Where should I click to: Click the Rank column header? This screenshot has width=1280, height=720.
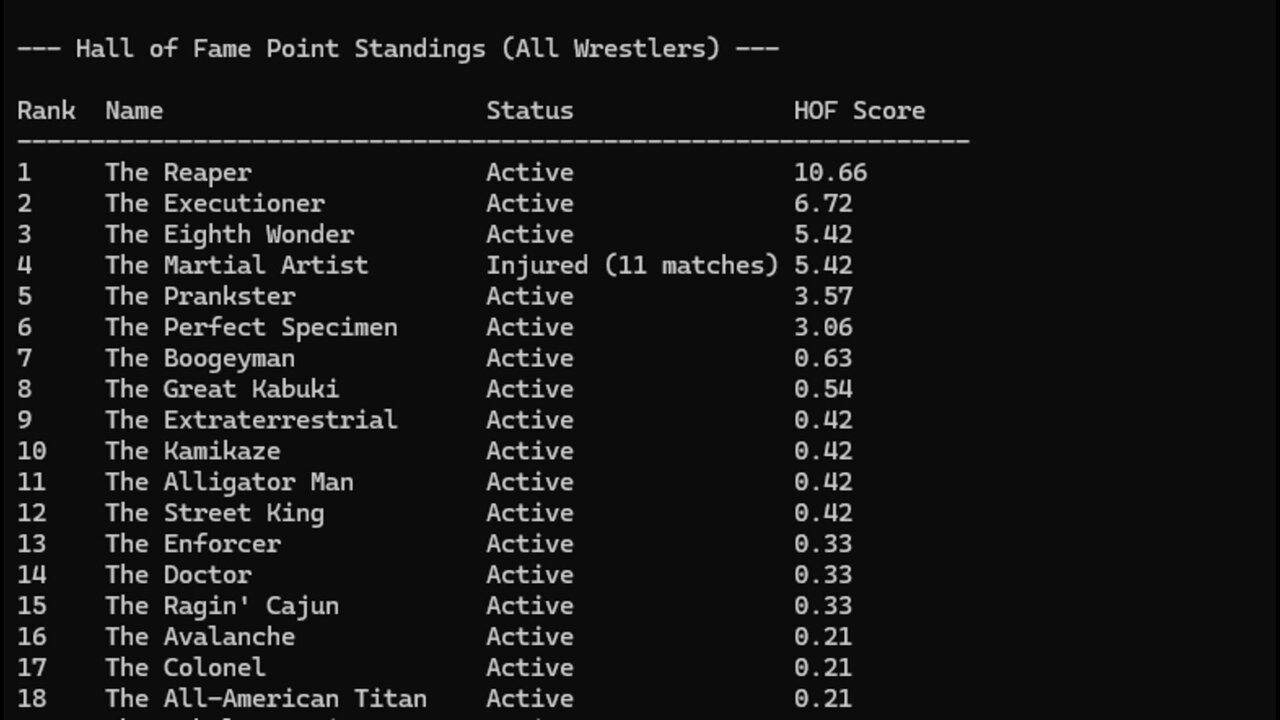[46, 110]
